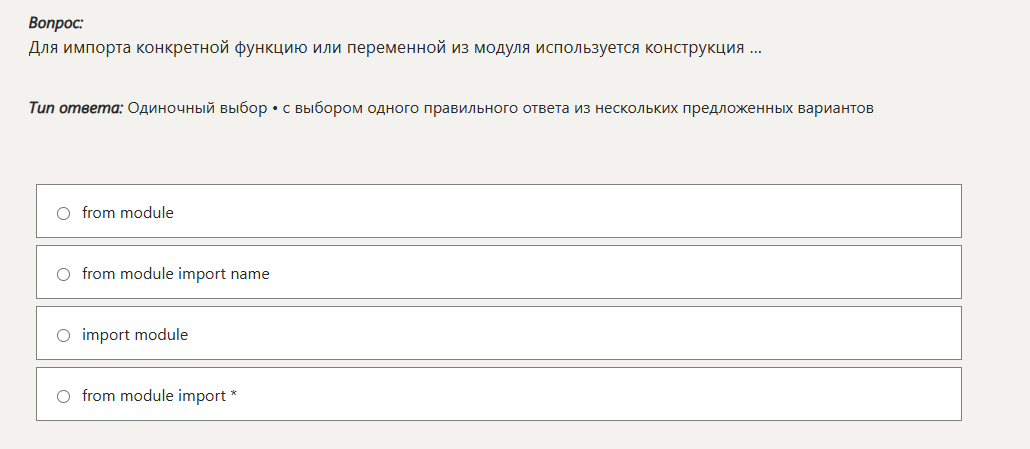Click the "import module" answer label text

pos(135,335)
